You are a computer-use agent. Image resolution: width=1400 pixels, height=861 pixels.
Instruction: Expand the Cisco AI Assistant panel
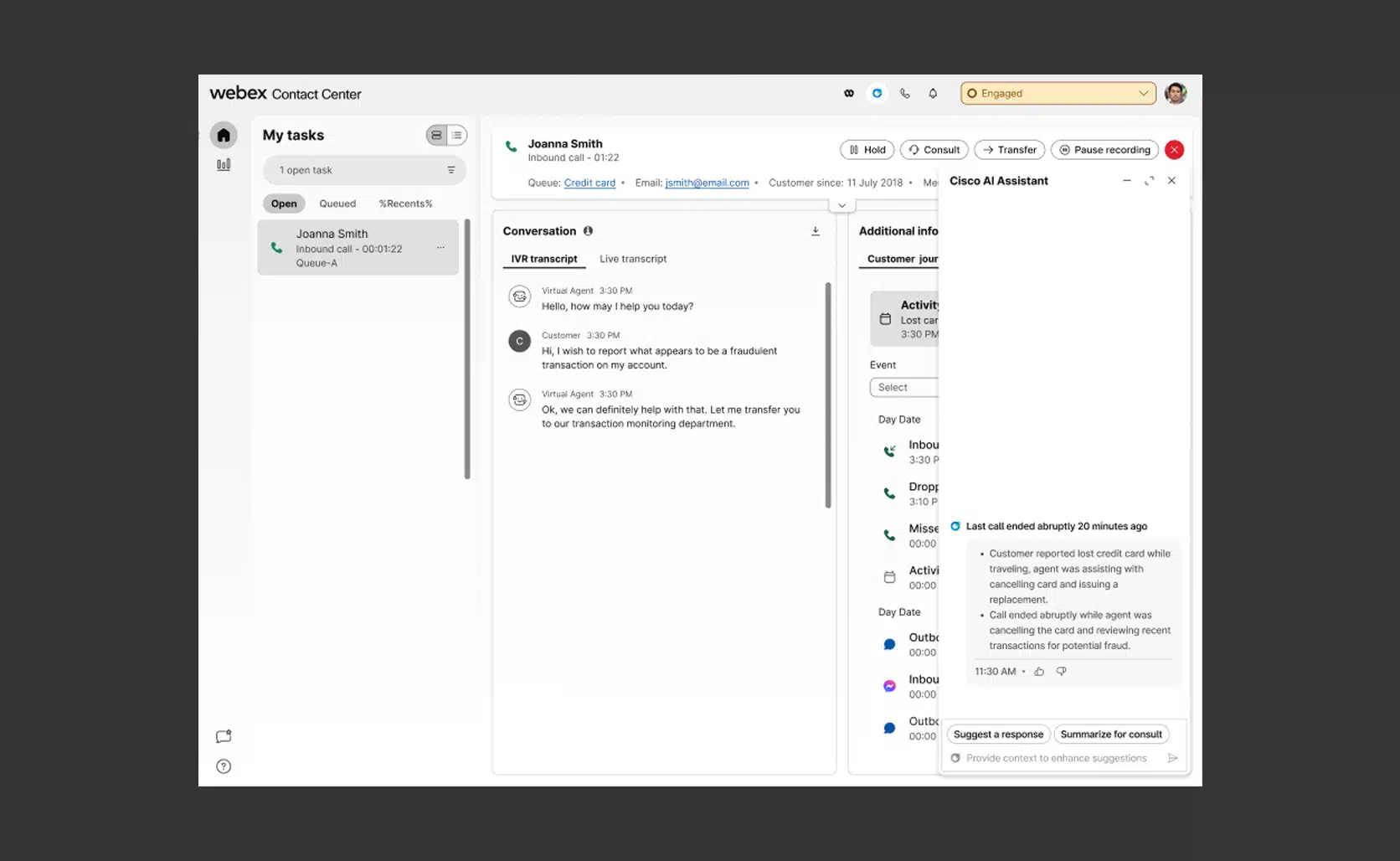[1150, 181]
